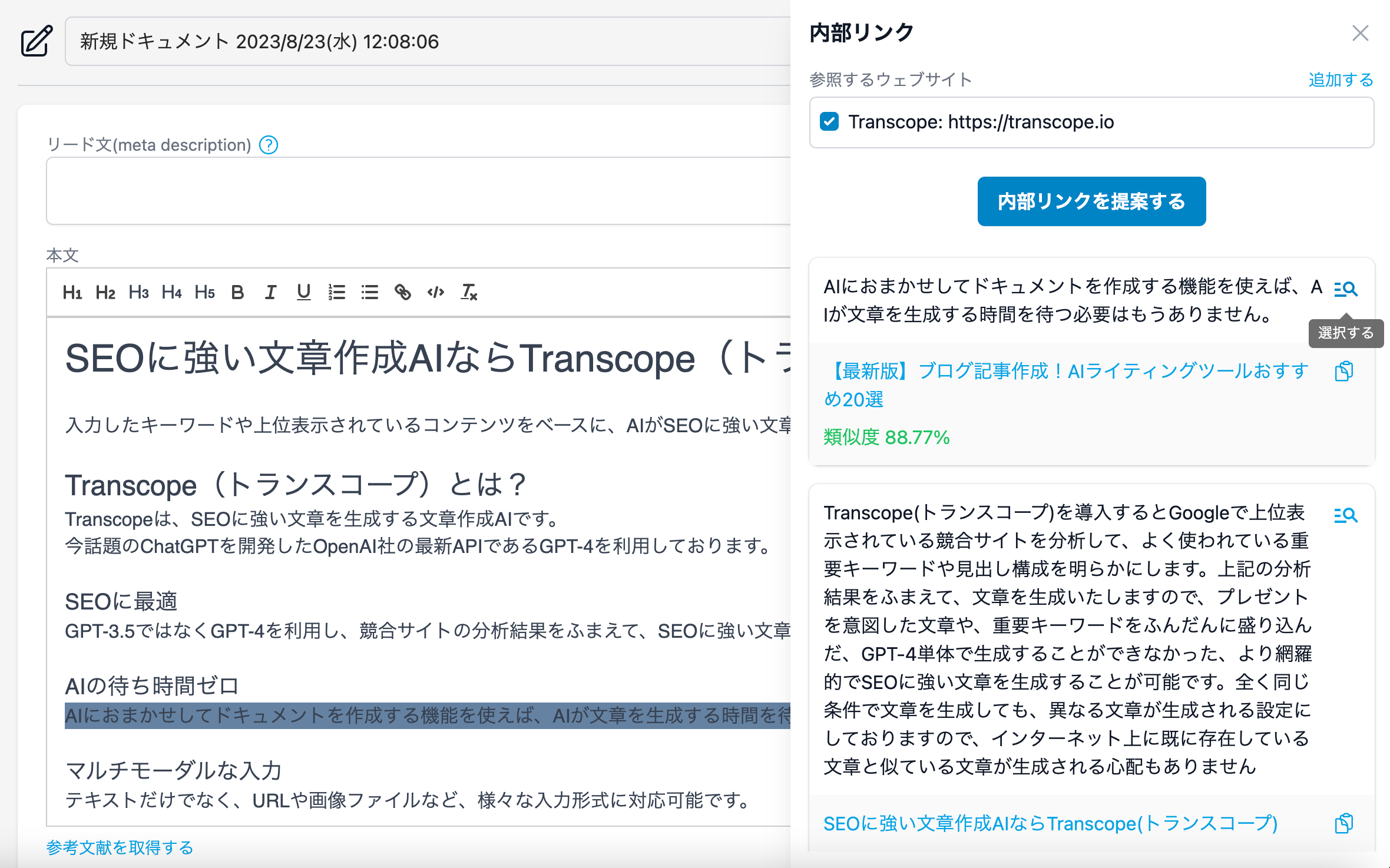The width and height of the screenshot is (1390, 868).
Task: Toggle italic text formatting
Action: pos(270,292)
